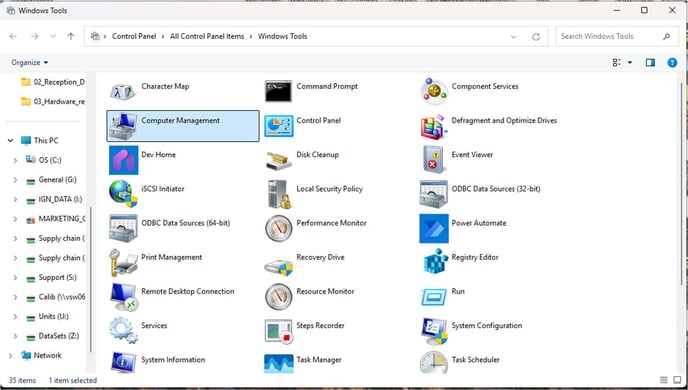Expand the OS (C:) drive node

pyautogui.click(x=15, y=160)
